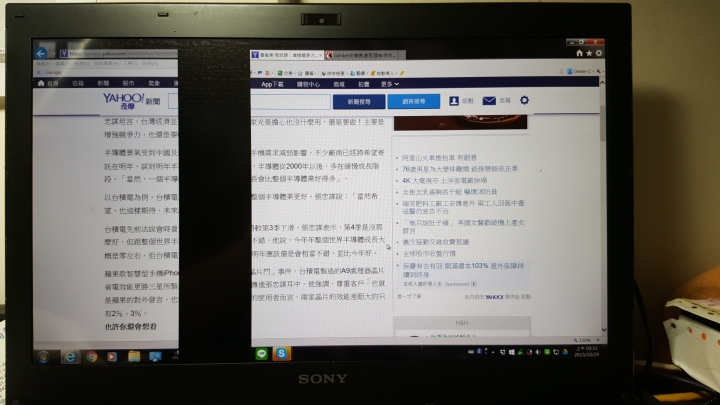720x405 pixels.
Task: Open the 保費有去有回 sponsored link
Action: click(x=463, y=270)
